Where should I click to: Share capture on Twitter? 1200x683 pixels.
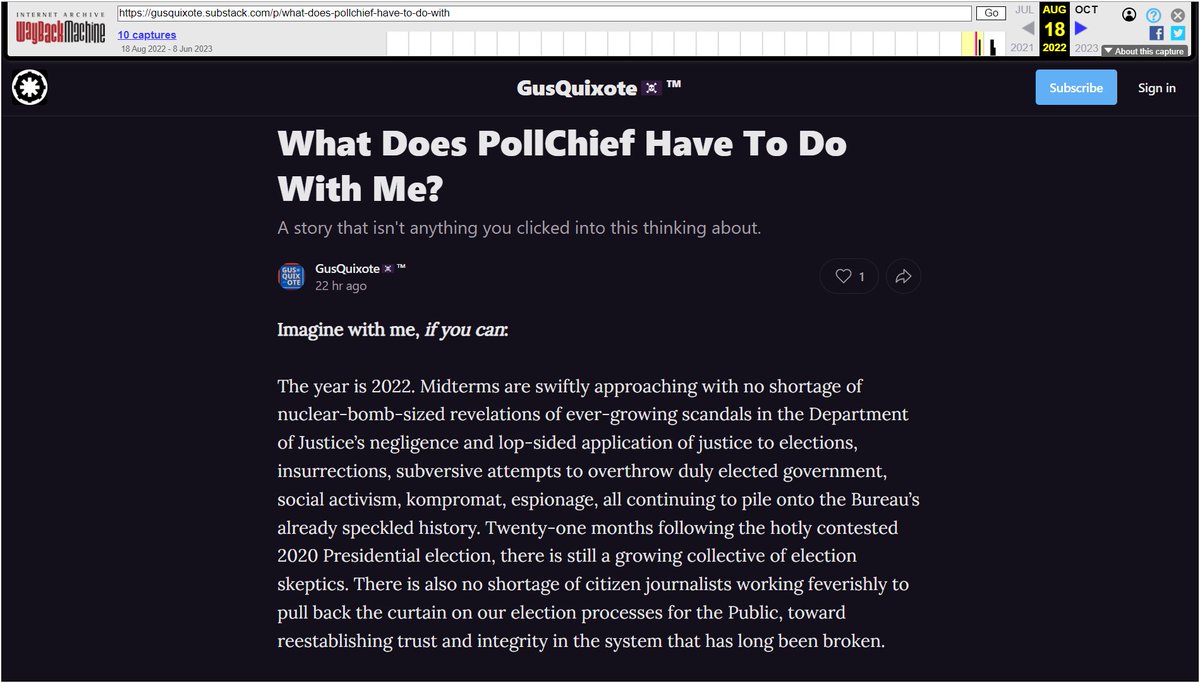[x=1178, y=33]
